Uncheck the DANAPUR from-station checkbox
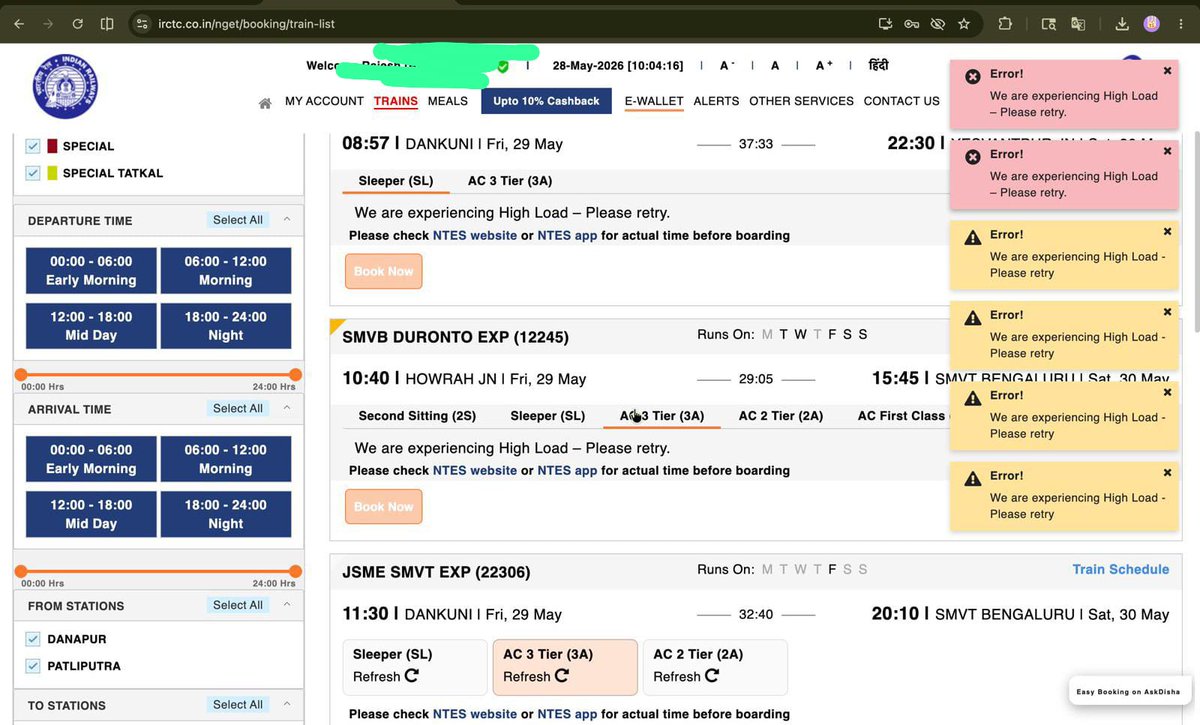 33,639
